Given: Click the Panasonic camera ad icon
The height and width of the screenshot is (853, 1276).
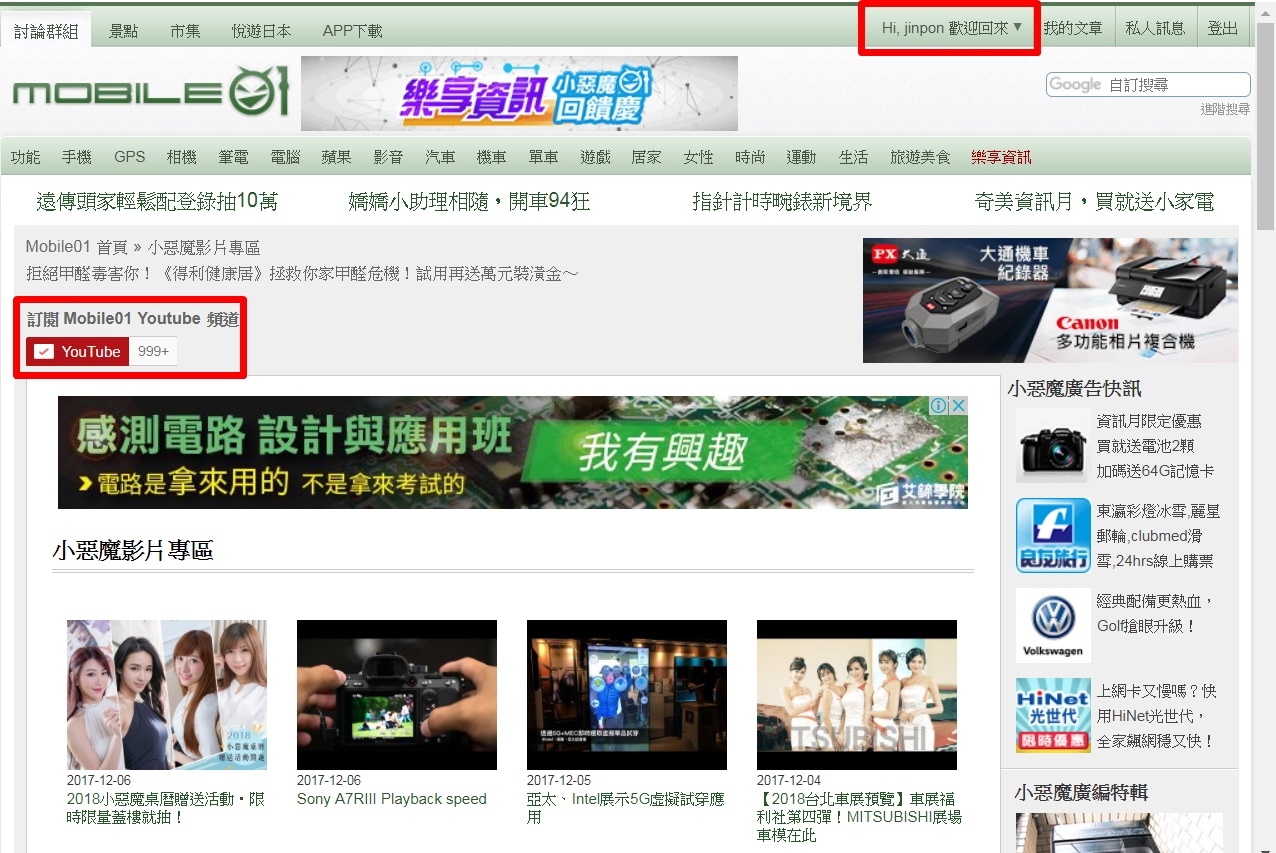Looking at the screenshot, I should click(x=1053, y=445).
